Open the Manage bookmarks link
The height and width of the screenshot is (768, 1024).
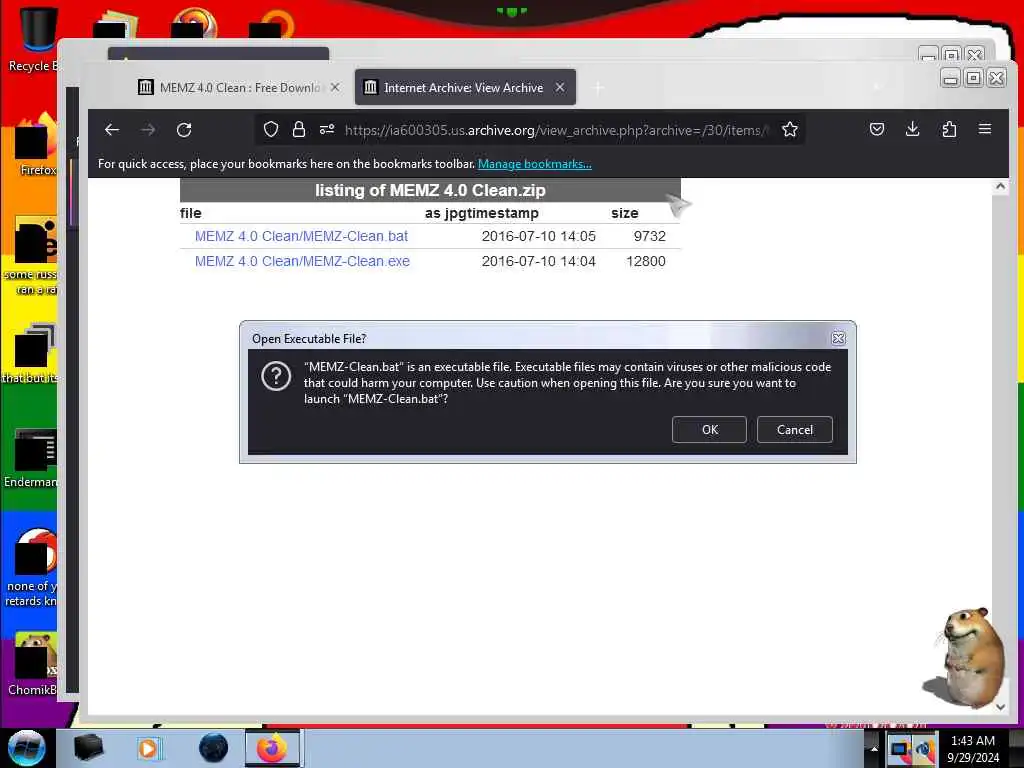click(x=535, y=164)
